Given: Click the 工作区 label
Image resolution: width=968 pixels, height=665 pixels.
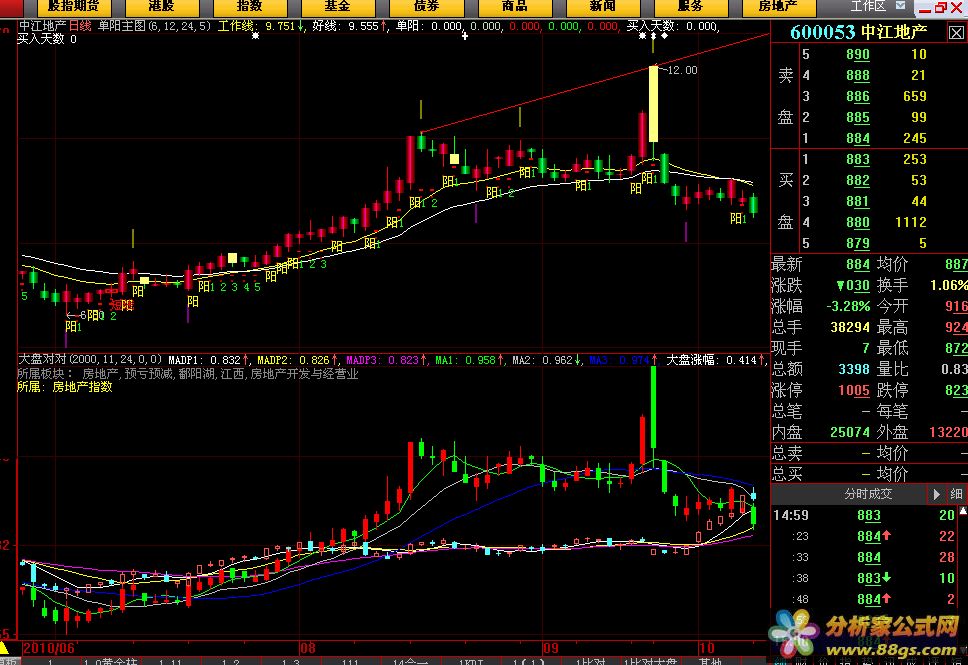Looking at the screenshot, I should 868,6.
